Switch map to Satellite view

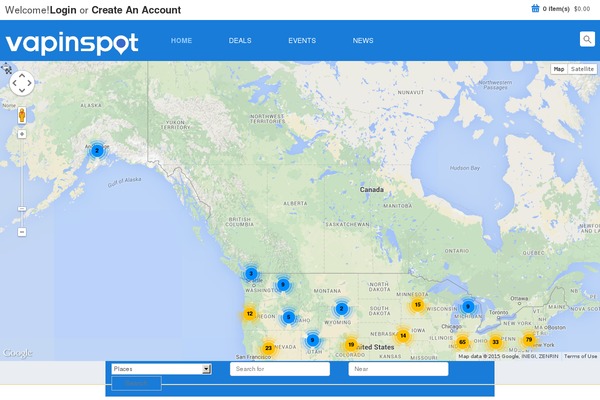(x=582, y=69)
